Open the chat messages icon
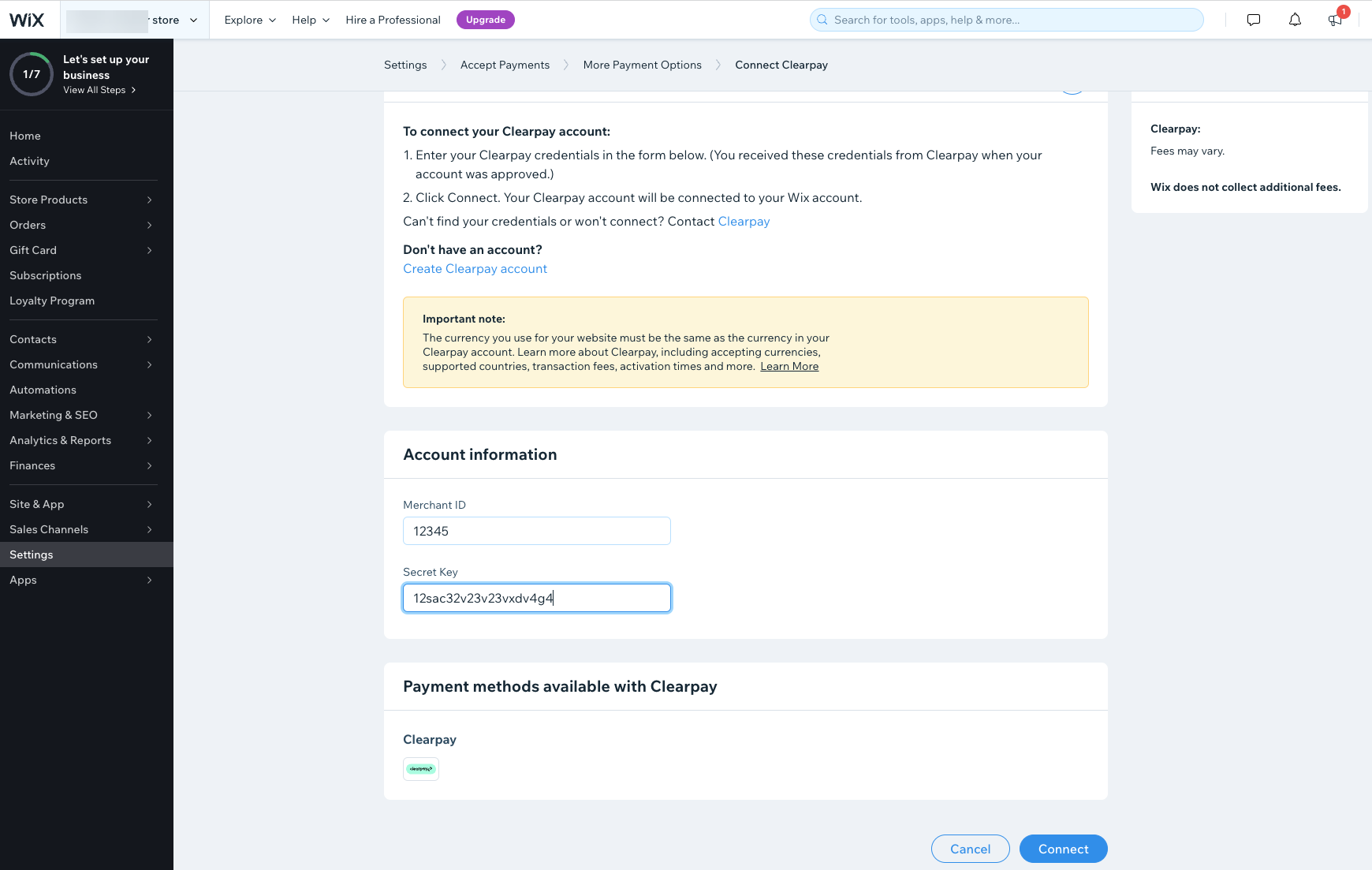Screen dimensions: 1372x870 pos(1254,20)
